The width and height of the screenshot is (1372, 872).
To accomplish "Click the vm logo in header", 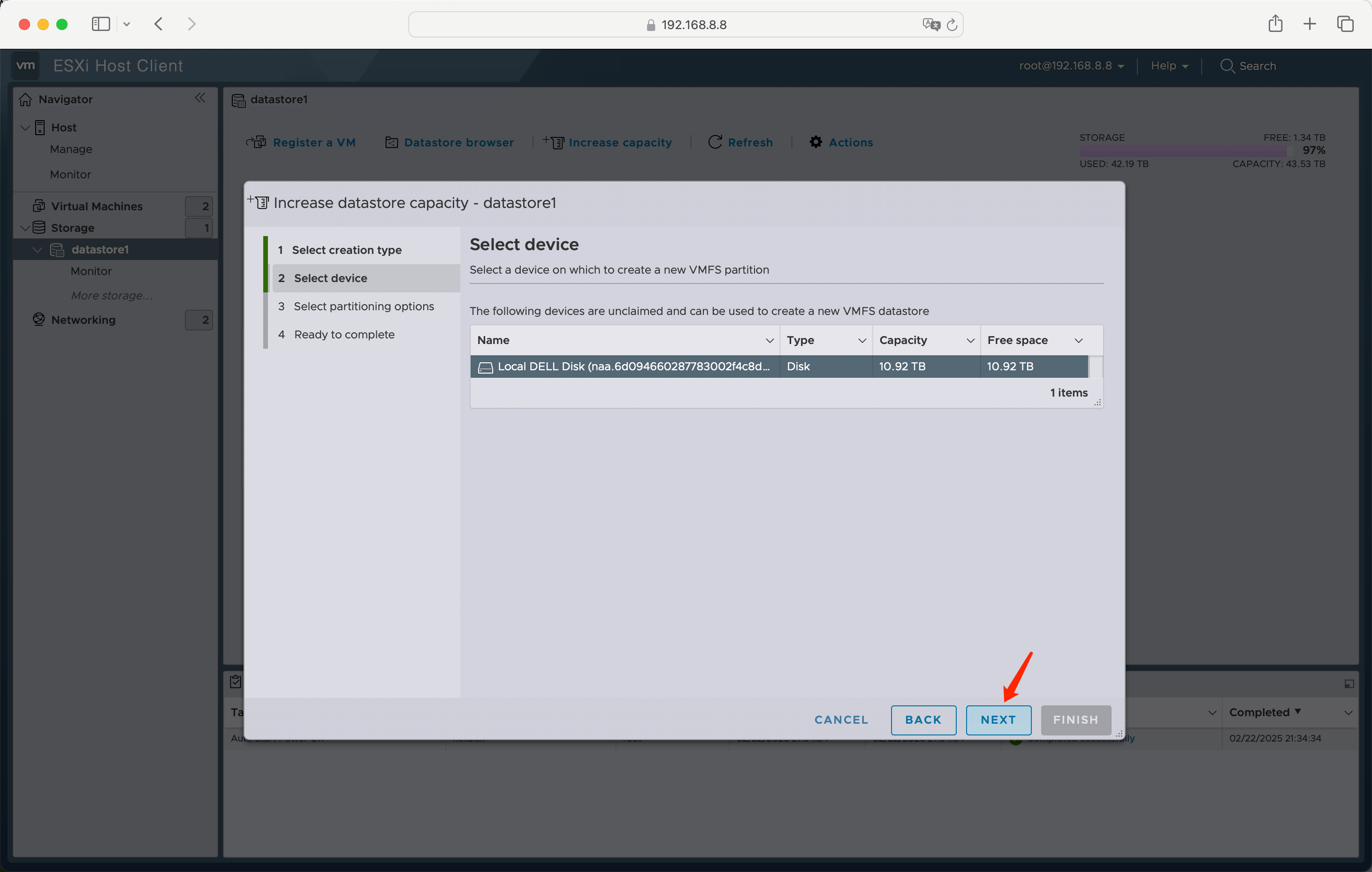I will tap(26, 66).
